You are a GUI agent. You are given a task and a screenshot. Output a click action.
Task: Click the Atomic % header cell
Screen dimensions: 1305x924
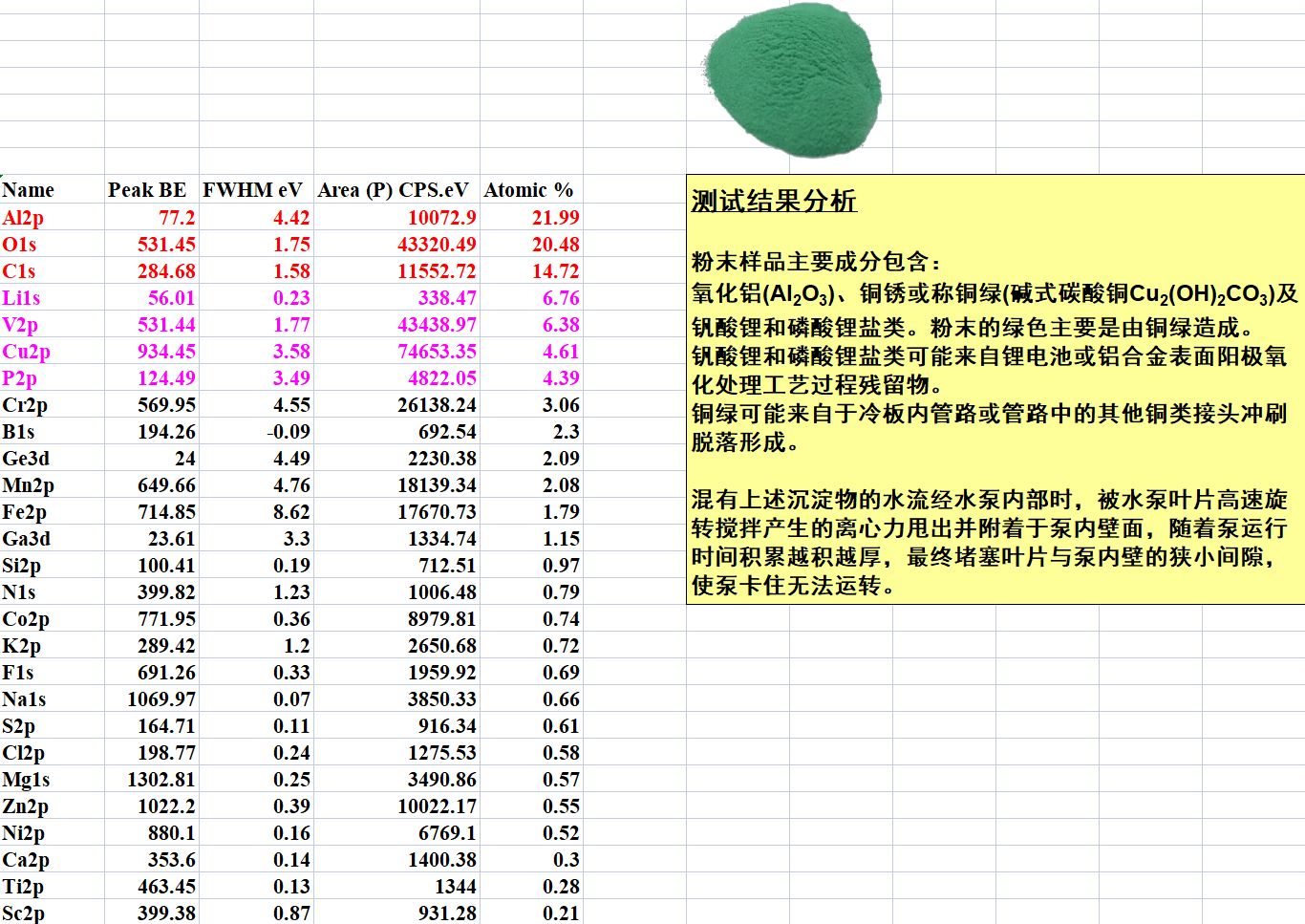click(528, 190)
